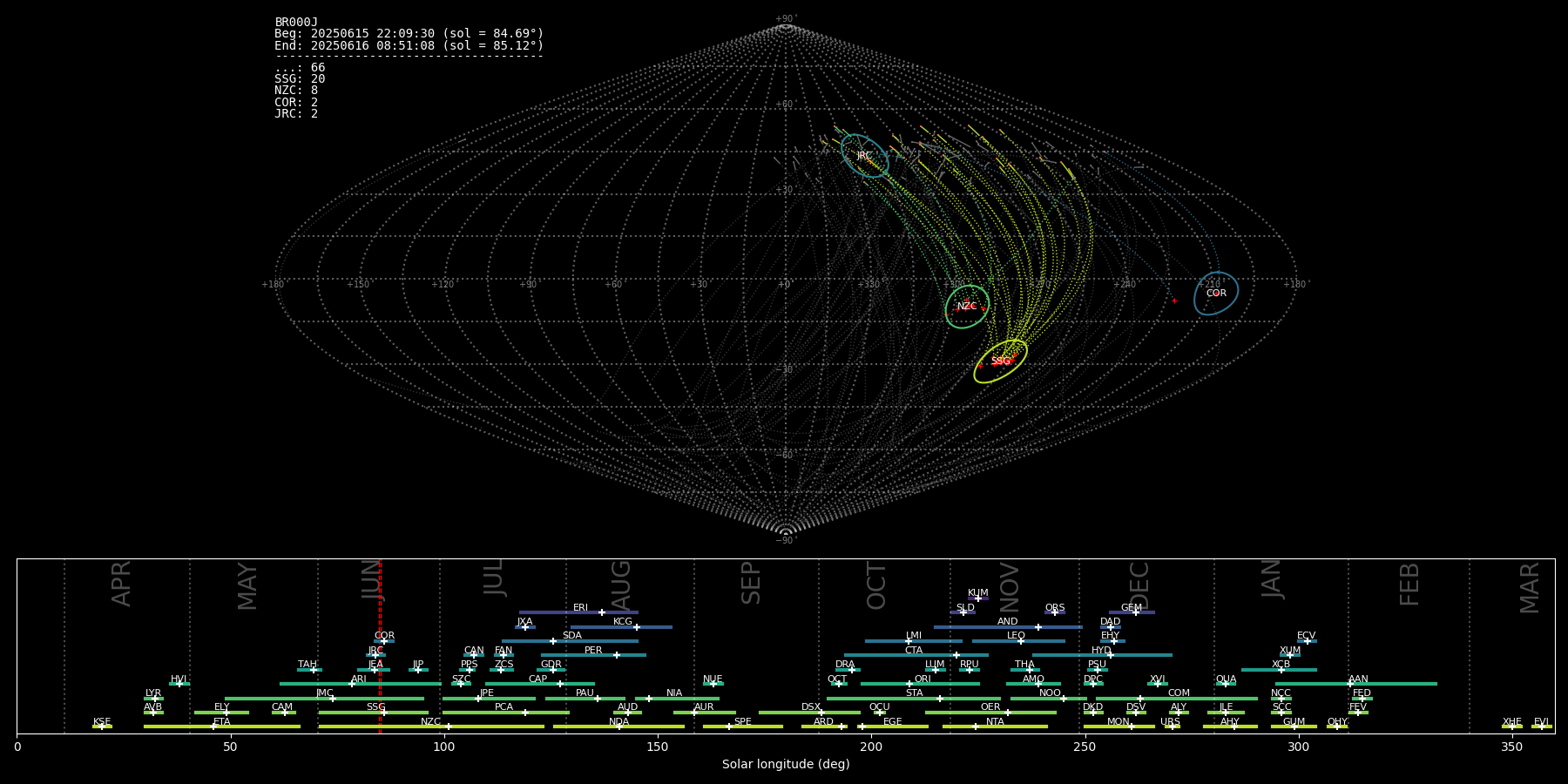Click the station ID BR000J header text
This screenshot has width=1568, height=784.
(x=296, y=23)
